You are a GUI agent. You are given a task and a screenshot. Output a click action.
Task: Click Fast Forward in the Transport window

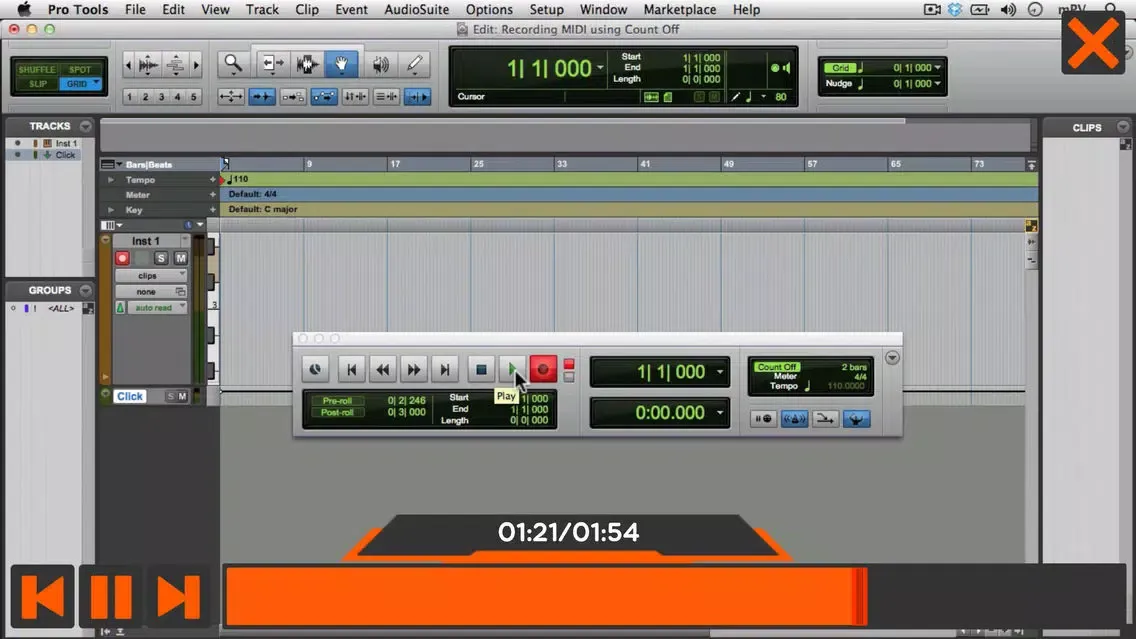(x=414, y=369)
